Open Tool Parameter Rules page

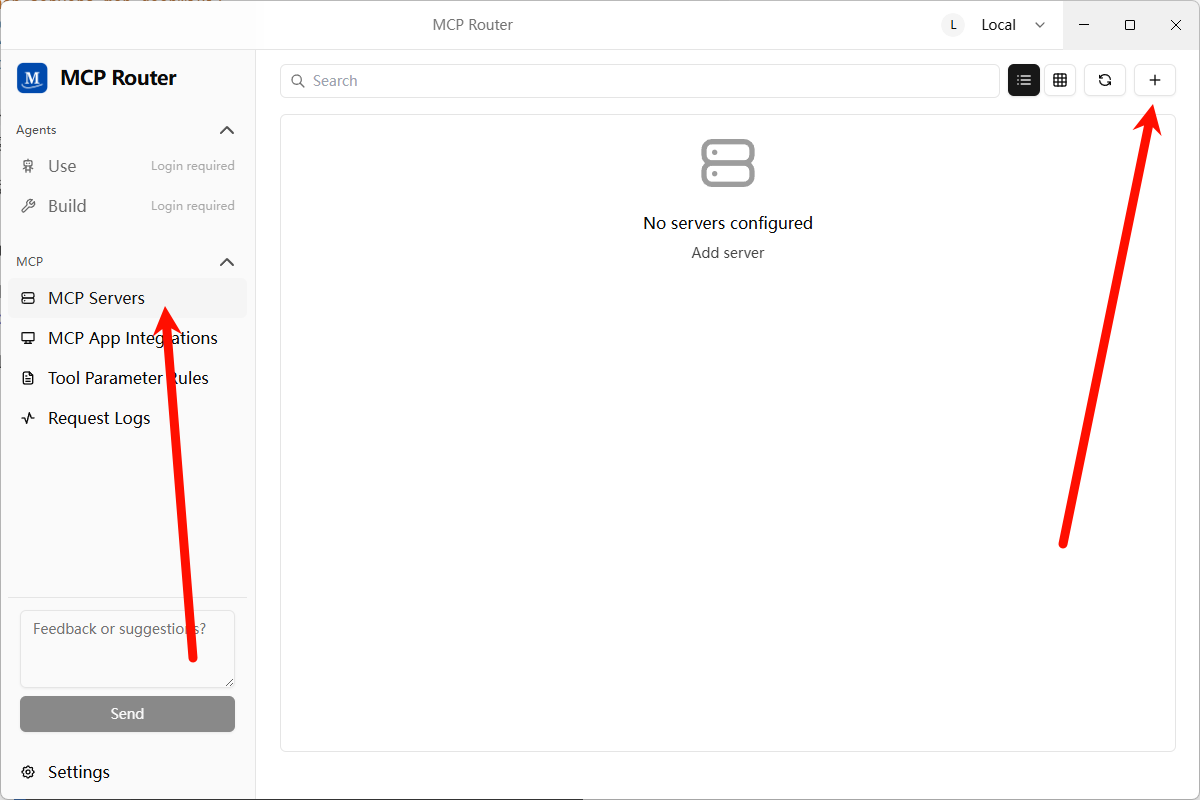[x=128, y=378]
